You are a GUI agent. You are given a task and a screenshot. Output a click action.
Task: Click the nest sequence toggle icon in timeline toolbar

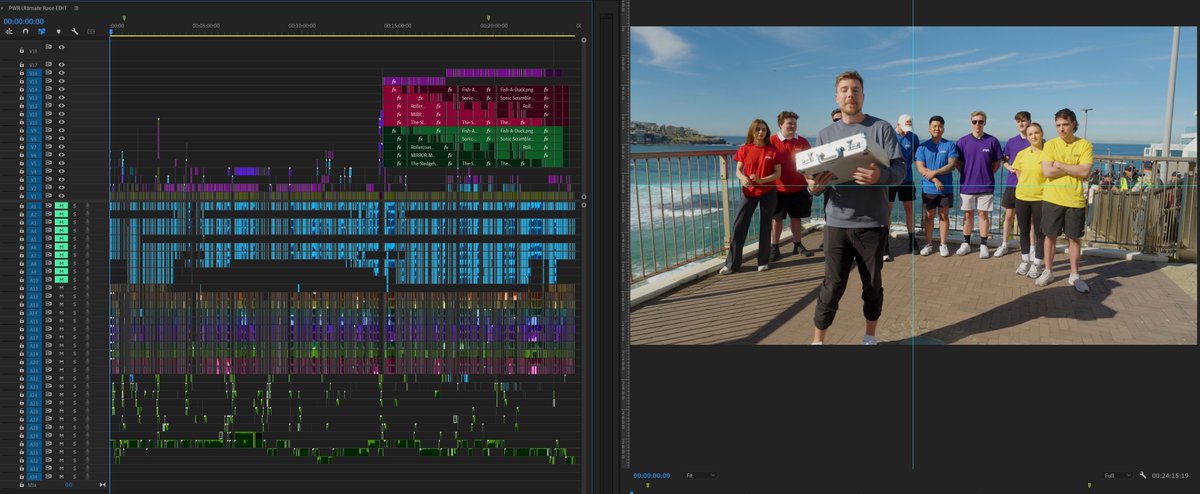(x=9, y=32)
